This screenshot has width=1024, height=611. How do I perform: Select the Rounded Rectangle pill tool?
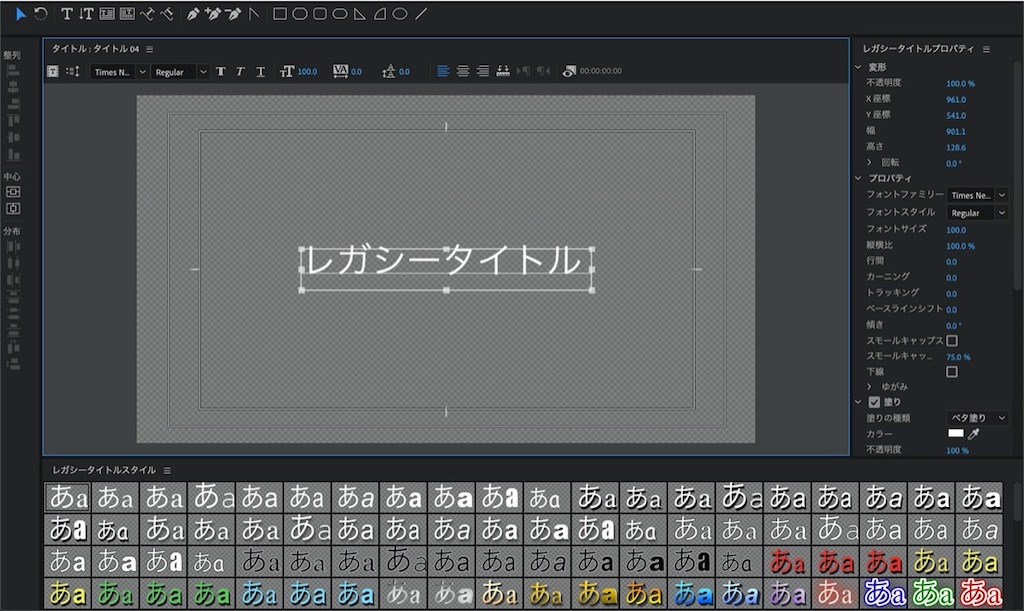(340, 14)
